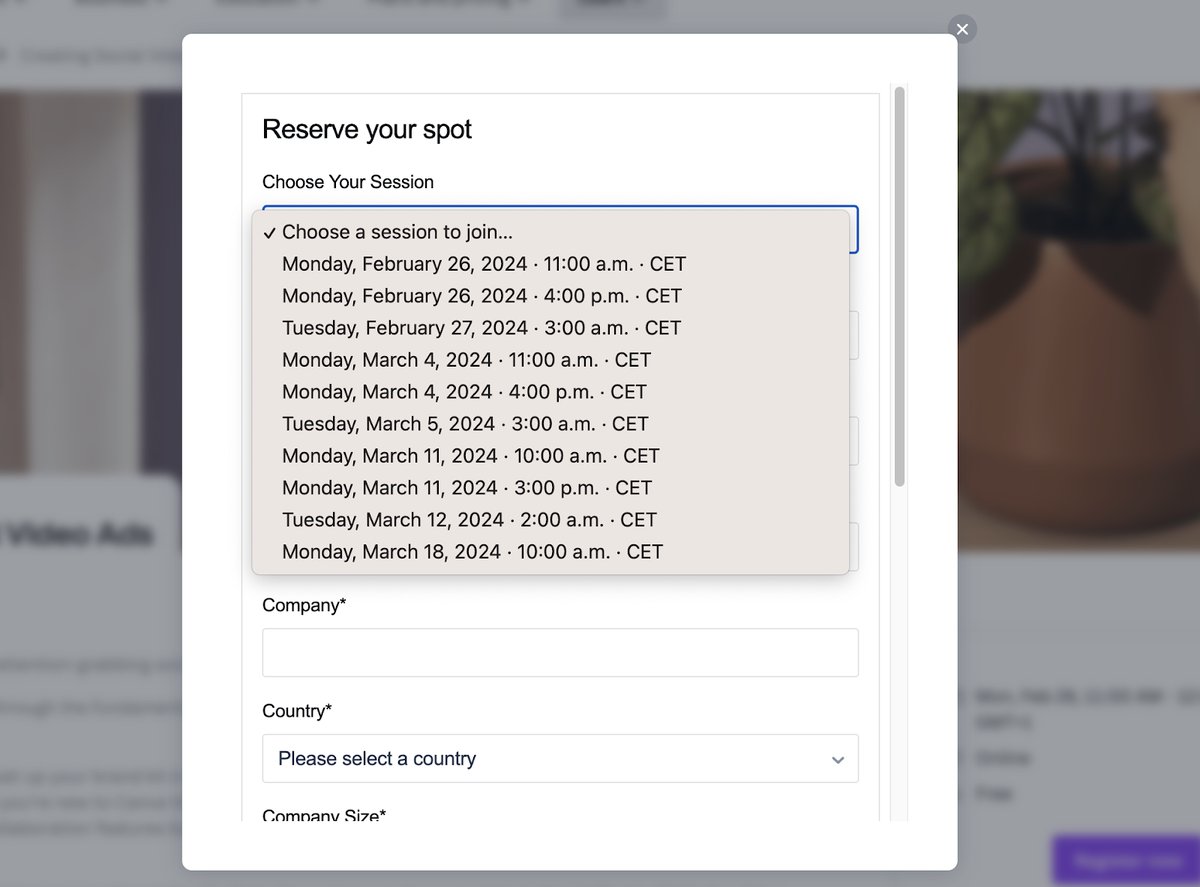Click the 'Choose Your Session' label
The width and height of the screenshot is (1200, 887).
(x=348, y=182)
